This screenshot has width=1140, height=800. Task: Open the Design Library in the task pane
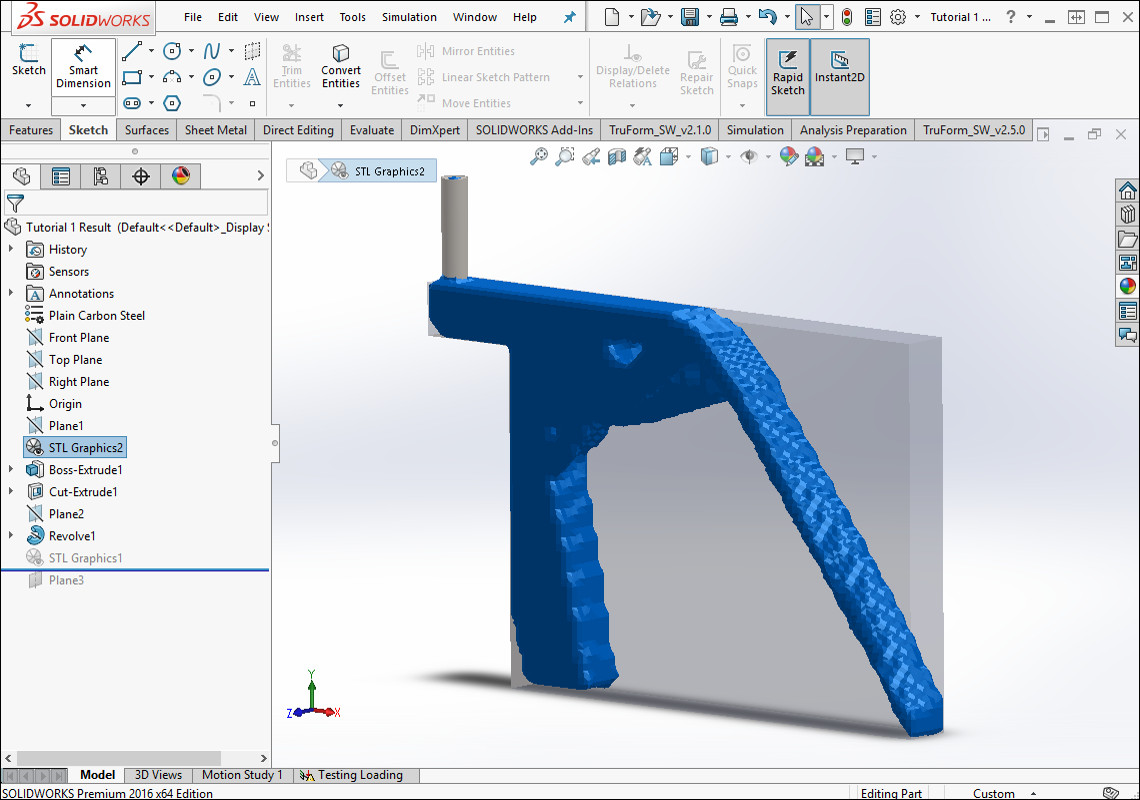coord(1128,214)
